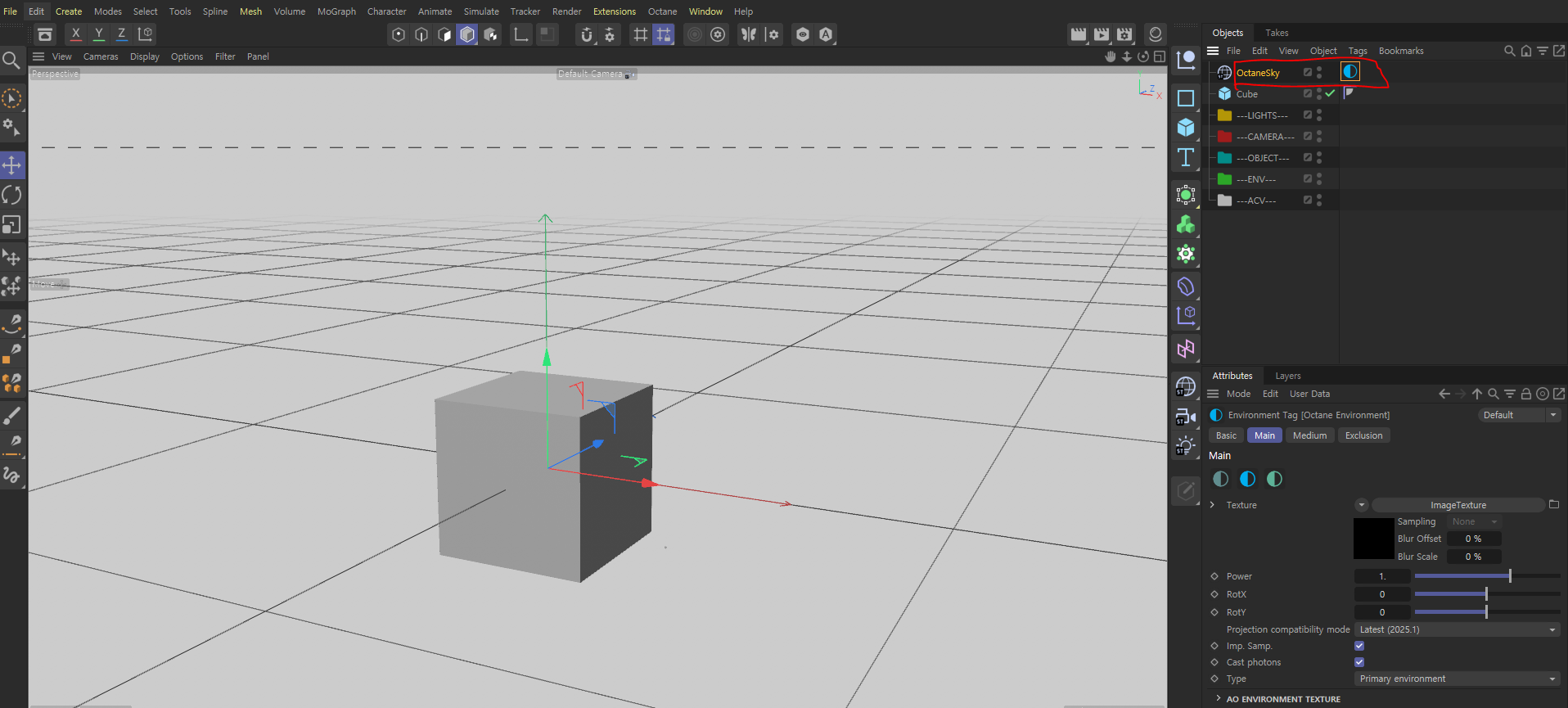1568x708 pixels.
Task: Toggle Enable Snap magnet icon
Action: coord(586,34)
